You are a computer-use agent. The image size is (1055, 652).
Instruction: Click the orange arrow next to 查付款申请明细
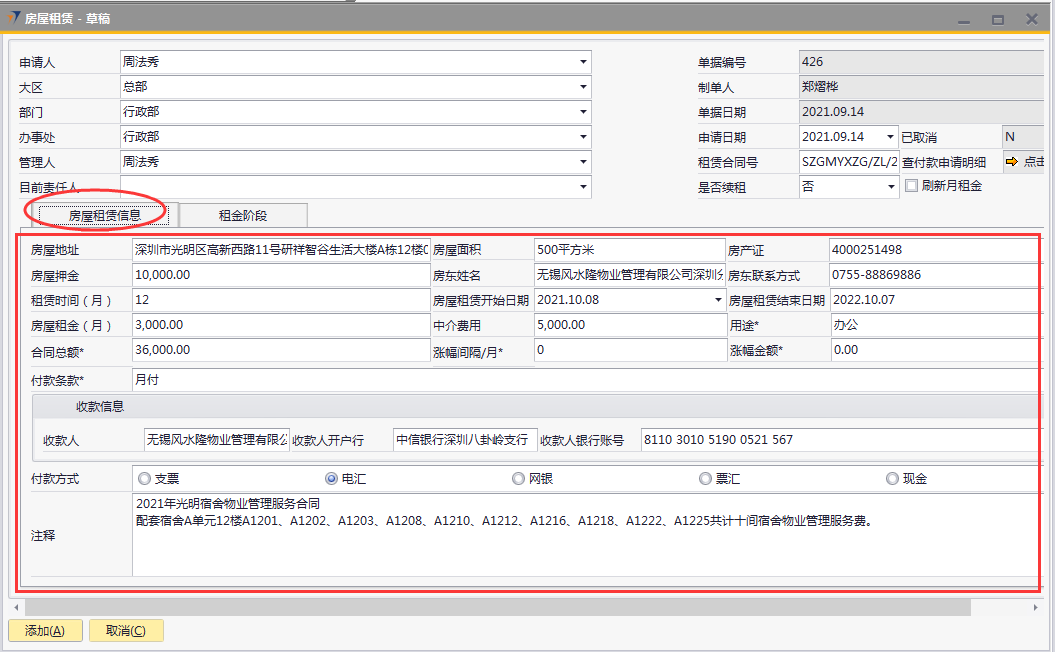1011,162
